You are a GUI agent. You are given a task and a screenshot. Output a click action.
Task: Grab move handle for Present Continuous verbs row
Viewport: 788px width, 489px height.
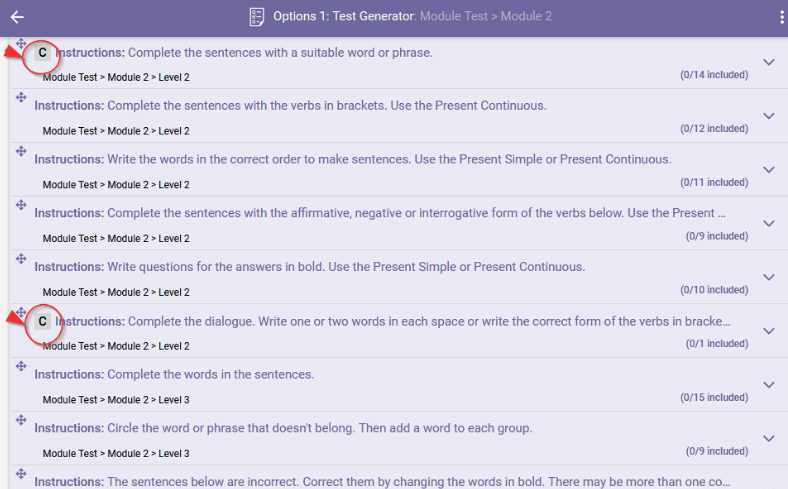tap(21, 97)
